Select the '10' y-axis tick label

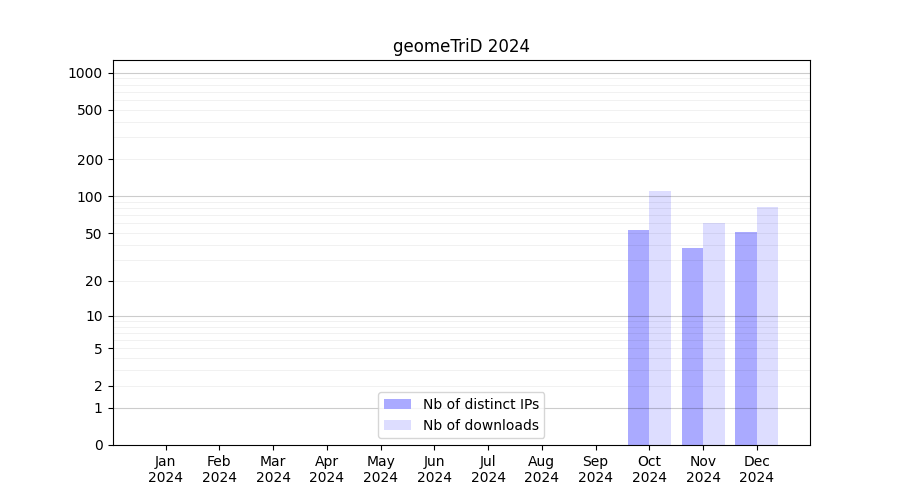point(93,316)
